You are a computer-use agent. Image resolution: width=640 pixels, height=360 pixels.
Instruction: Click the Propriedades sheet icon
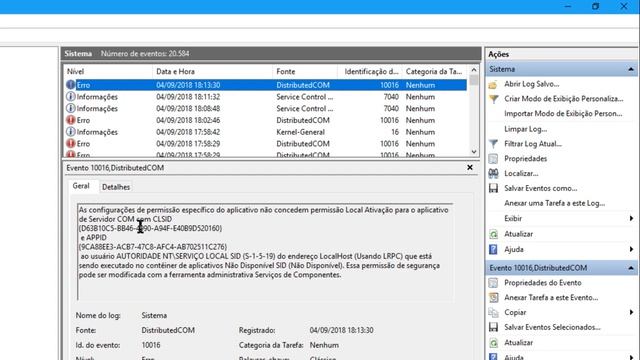point(493,158)
